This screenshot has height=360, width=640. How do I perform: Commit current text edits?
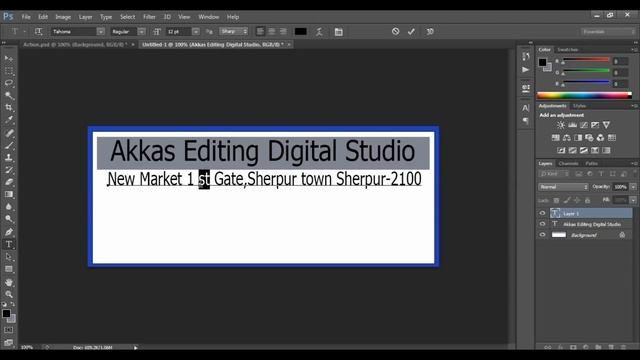[411, 31]
